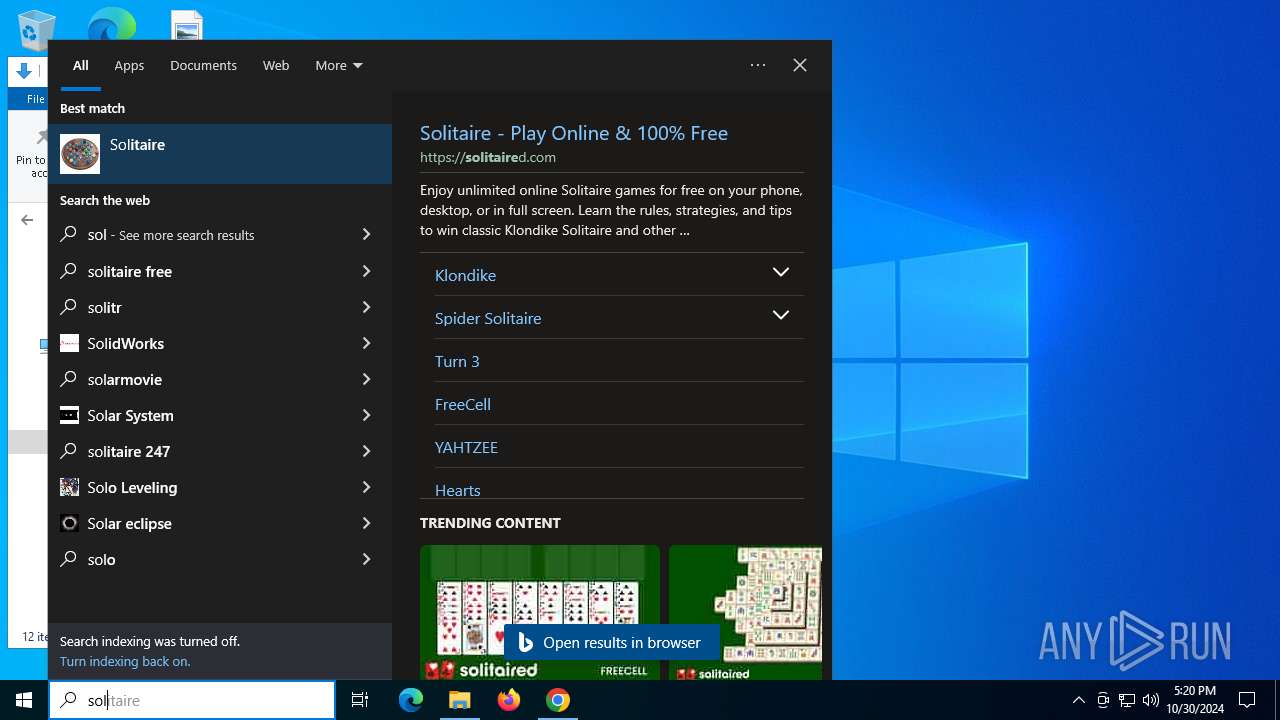Open 'Solitaire - Play Online & 100% Free' link

pos(574,133)
